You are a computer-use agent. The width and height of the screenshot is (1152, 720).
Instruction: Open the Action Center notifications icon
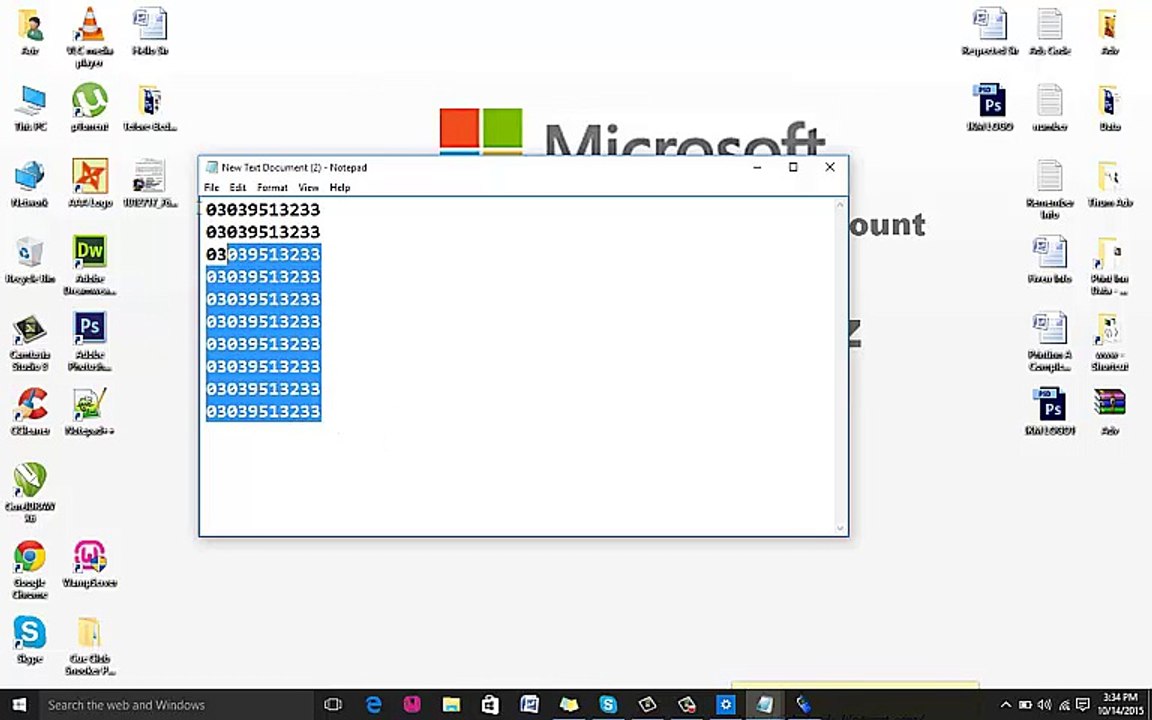point(1082,705)
